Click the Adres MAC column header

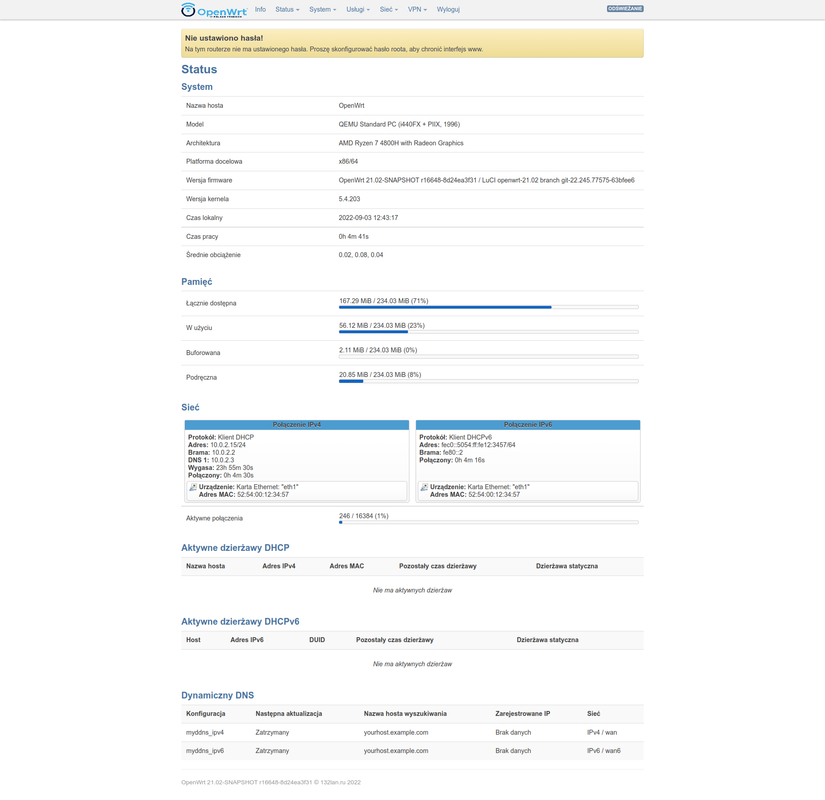(x=347, y=566)
